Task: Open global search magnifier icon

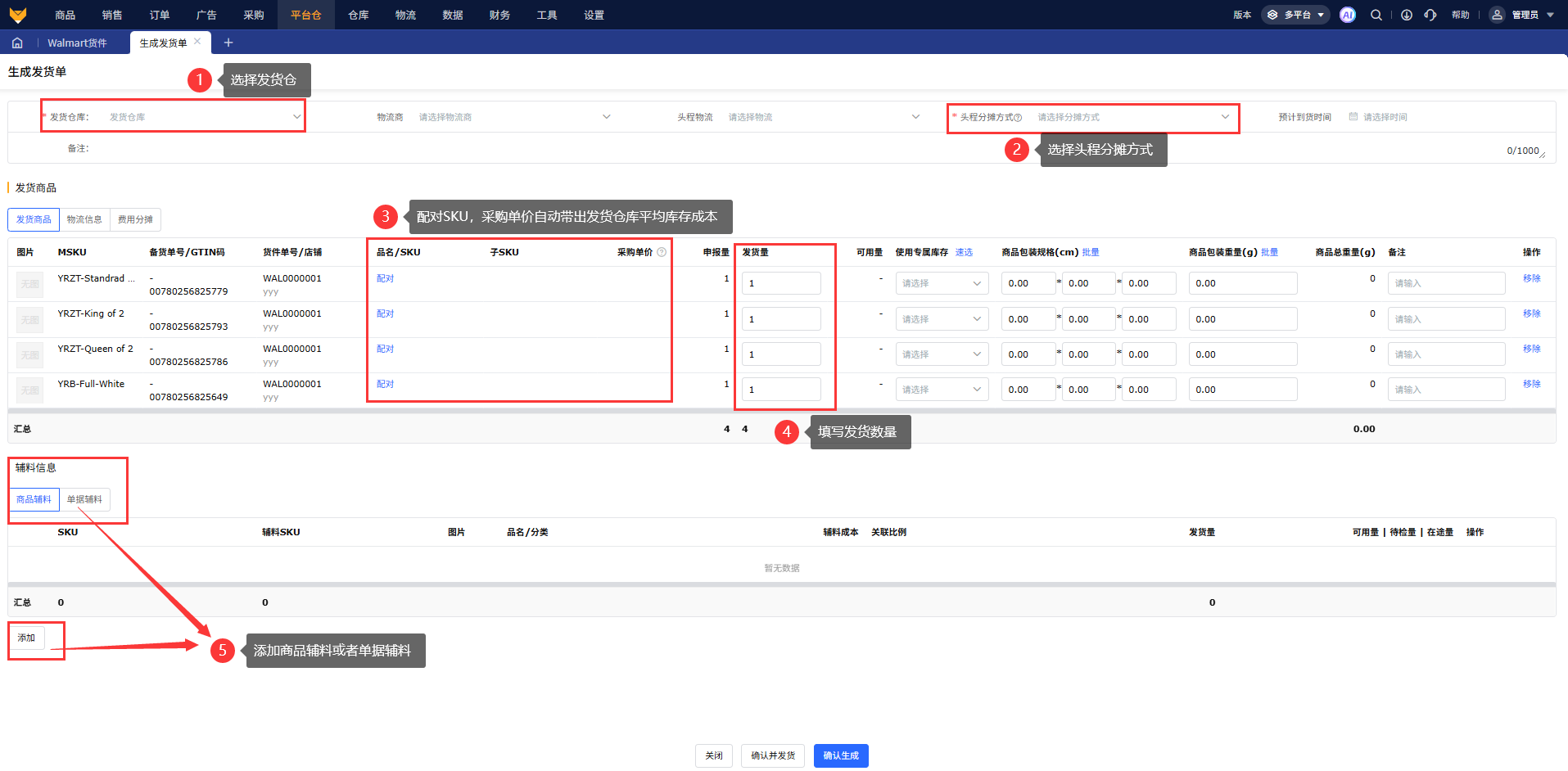Action: [1376, 15]
